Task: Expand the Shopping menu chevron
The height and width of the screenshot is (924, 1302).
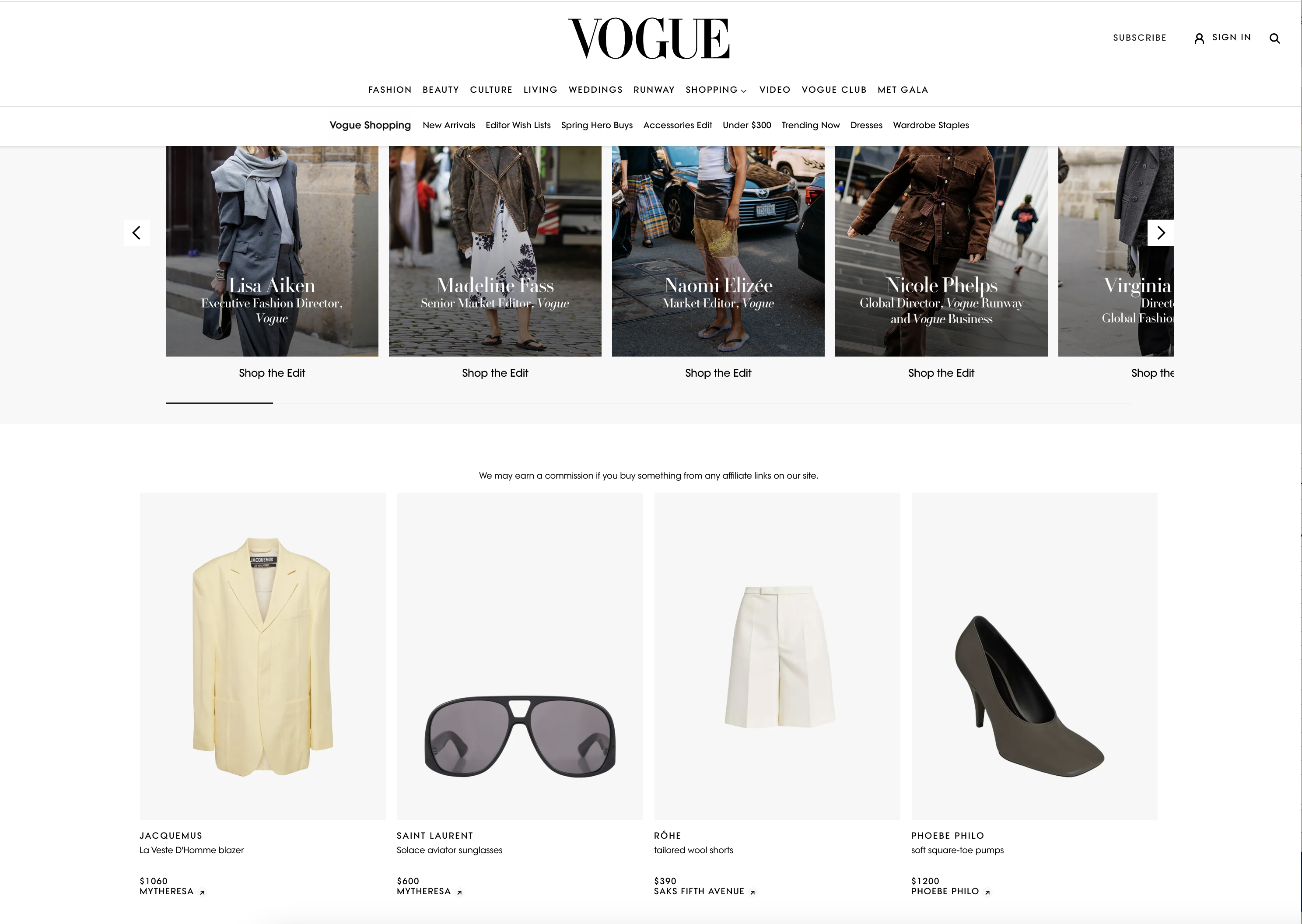Action: tap(743, 91)
